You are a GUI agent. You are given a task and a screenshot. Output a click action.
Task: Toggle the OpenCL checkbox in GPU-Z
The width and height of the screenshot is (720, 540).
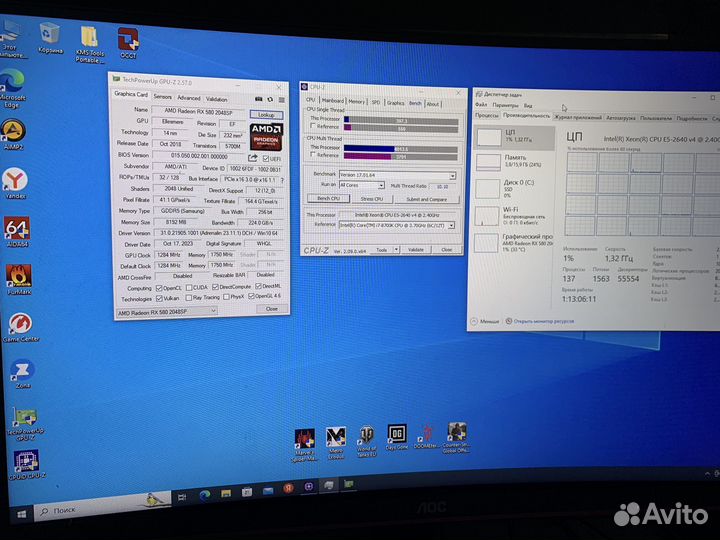point(159,288)
